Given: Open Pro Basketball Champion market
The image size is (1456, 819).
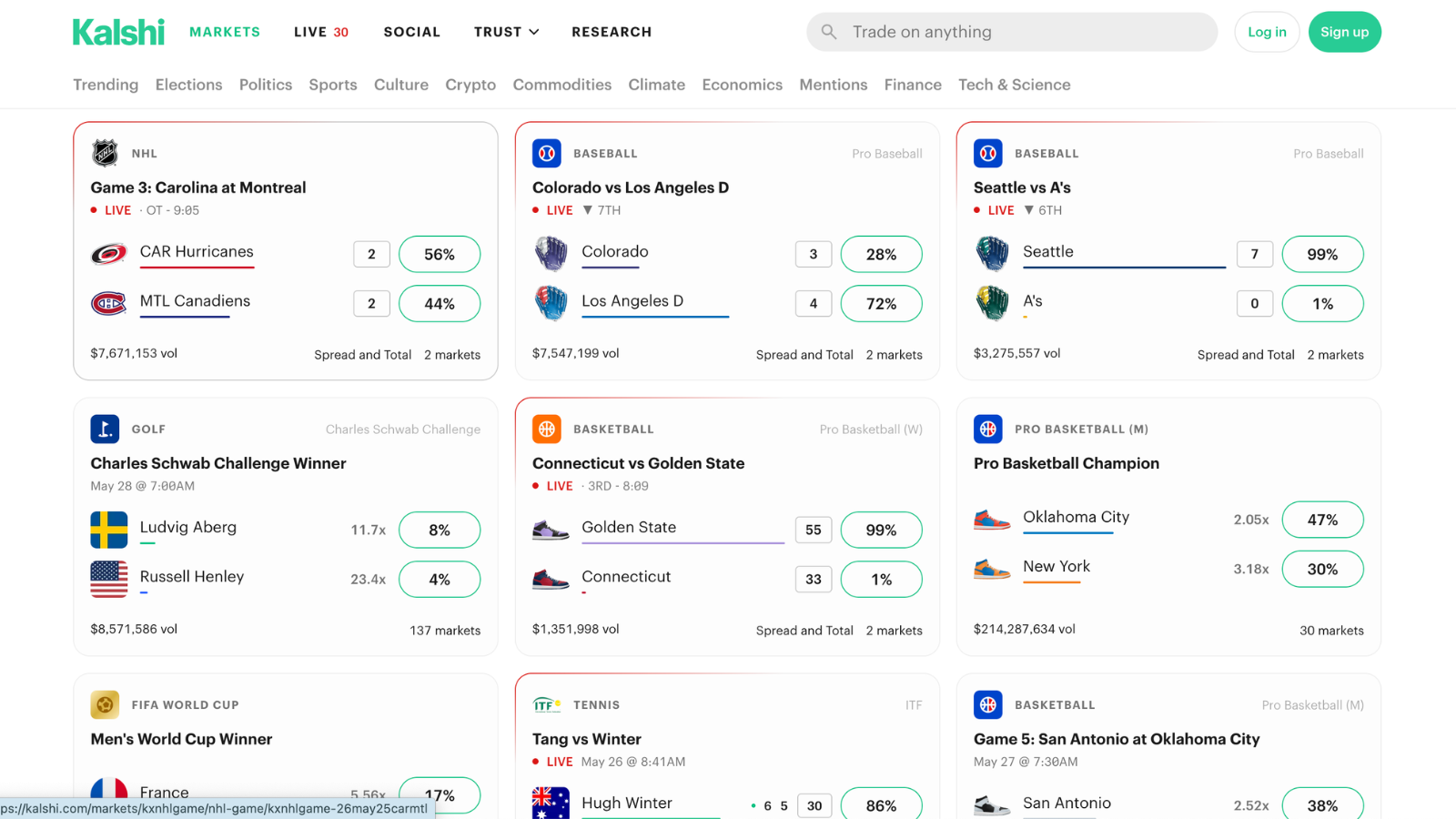Looking at the screenshot, I should click(1067, 463).
